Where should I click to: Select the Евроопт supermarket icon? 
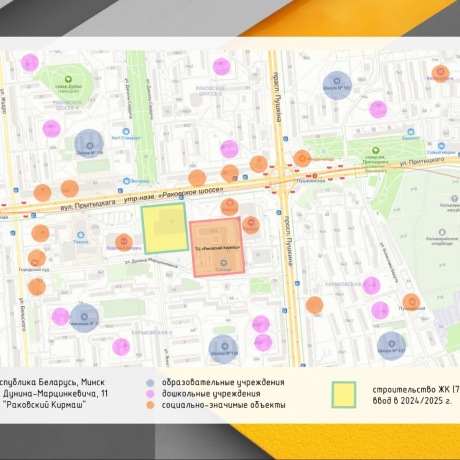point(411,132)
